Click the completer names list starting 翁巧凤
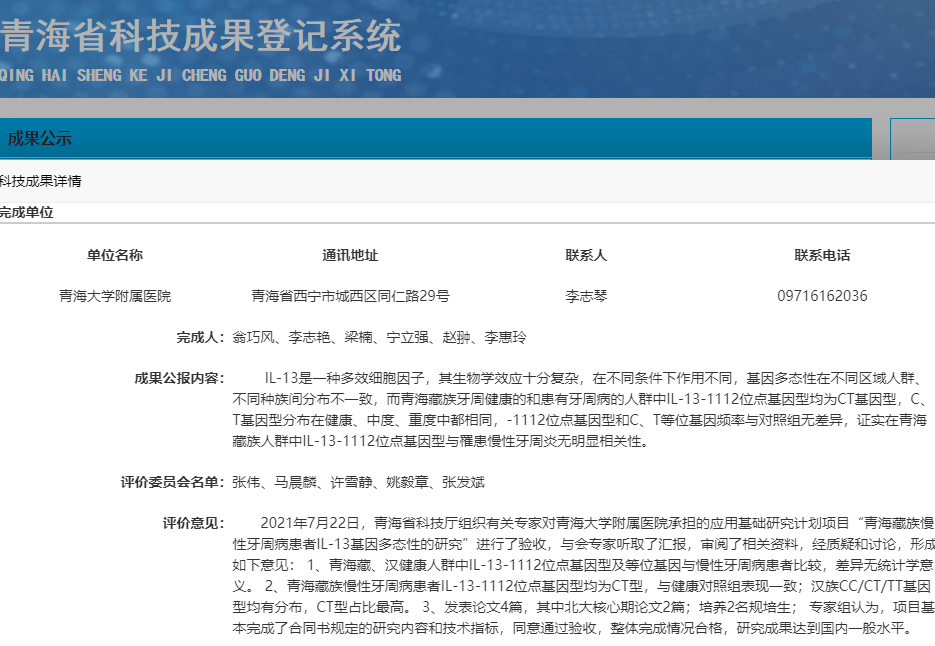This screenshot has height=646, width=935. (379, 337)
